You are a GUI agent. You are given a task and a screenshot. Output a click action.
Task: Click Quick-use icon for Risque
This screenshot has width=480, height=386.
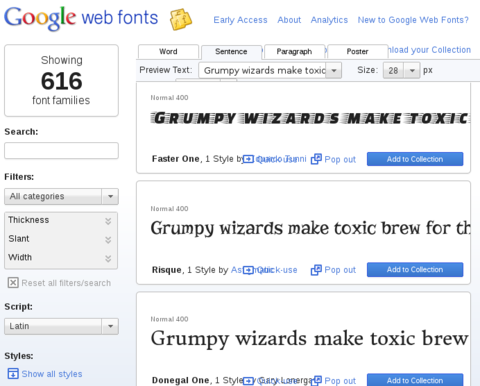click(x=248, y=270)
